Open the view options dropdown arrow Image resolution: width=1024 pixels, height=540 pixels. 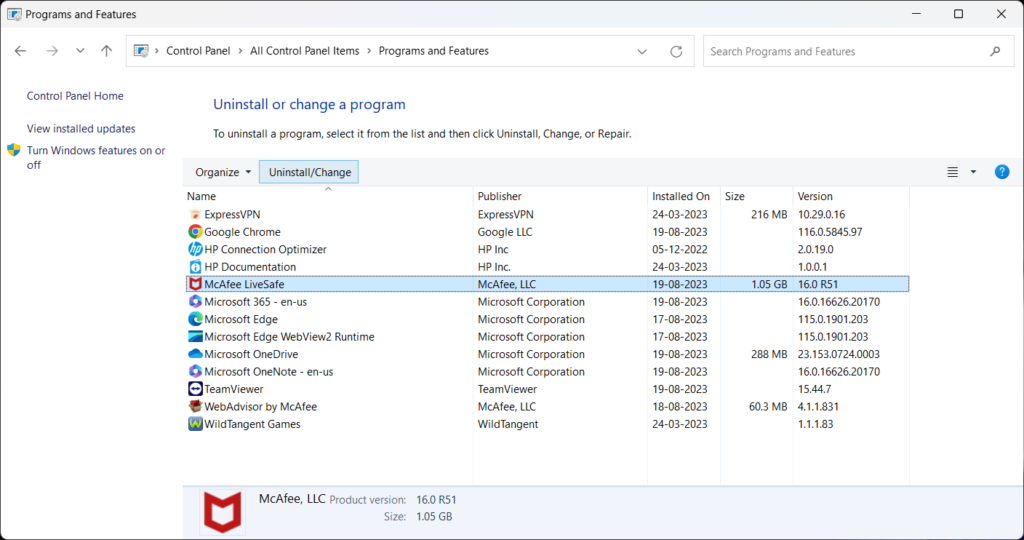973,172
